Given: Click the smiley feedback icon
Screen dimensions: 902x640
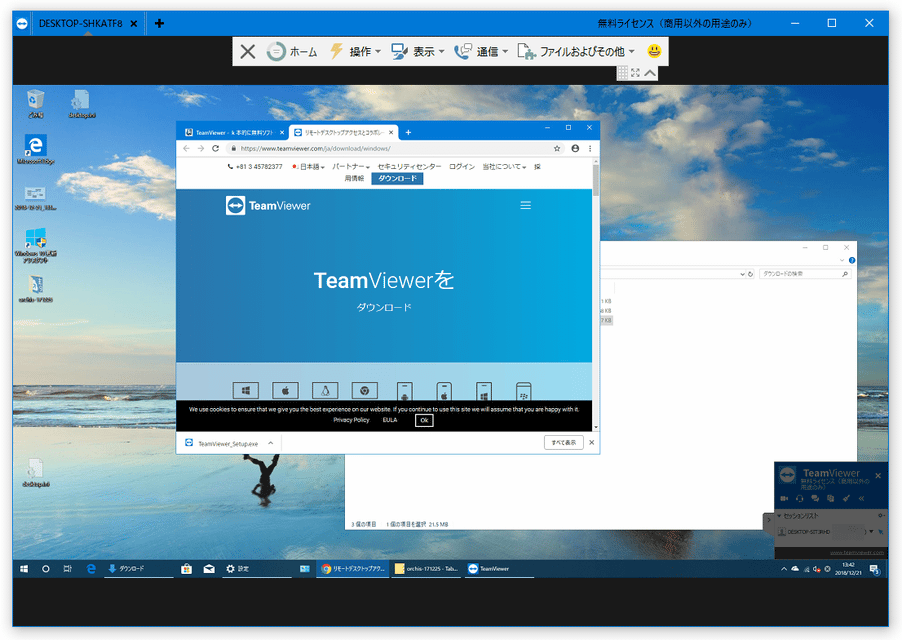Looking at the screenshot, I should tap(654, 51).
